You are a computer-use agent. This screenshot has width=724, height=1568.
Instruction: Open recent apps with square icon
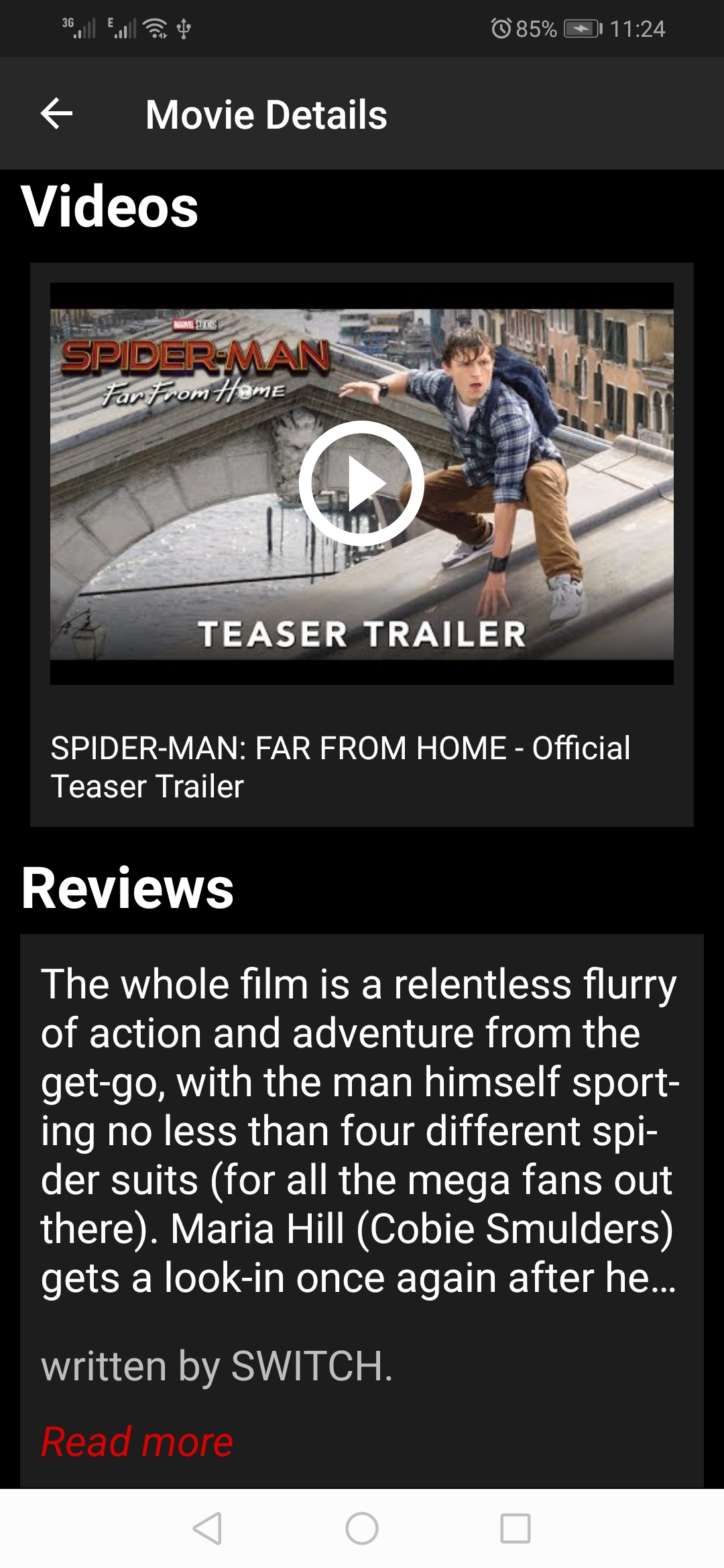516,1528
